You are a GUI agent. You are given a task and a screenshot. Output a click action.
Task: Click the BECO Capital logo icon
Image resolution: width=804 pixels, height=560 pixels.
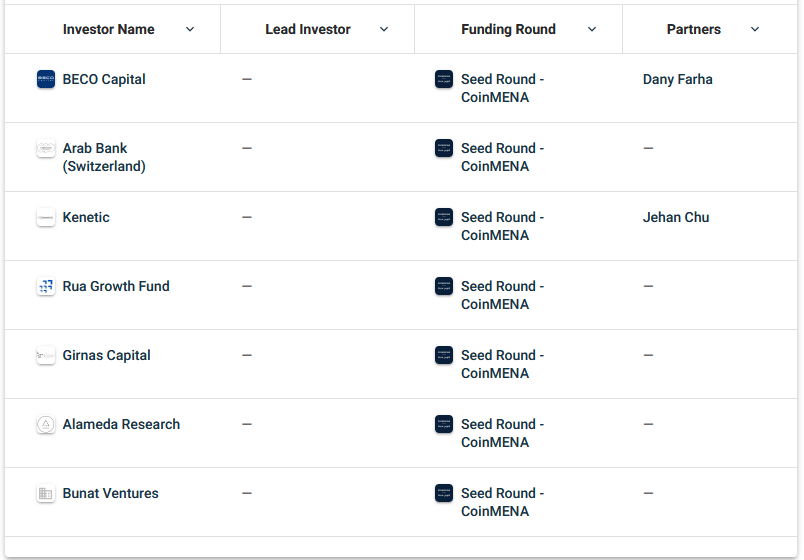click(x=46, y=79)
